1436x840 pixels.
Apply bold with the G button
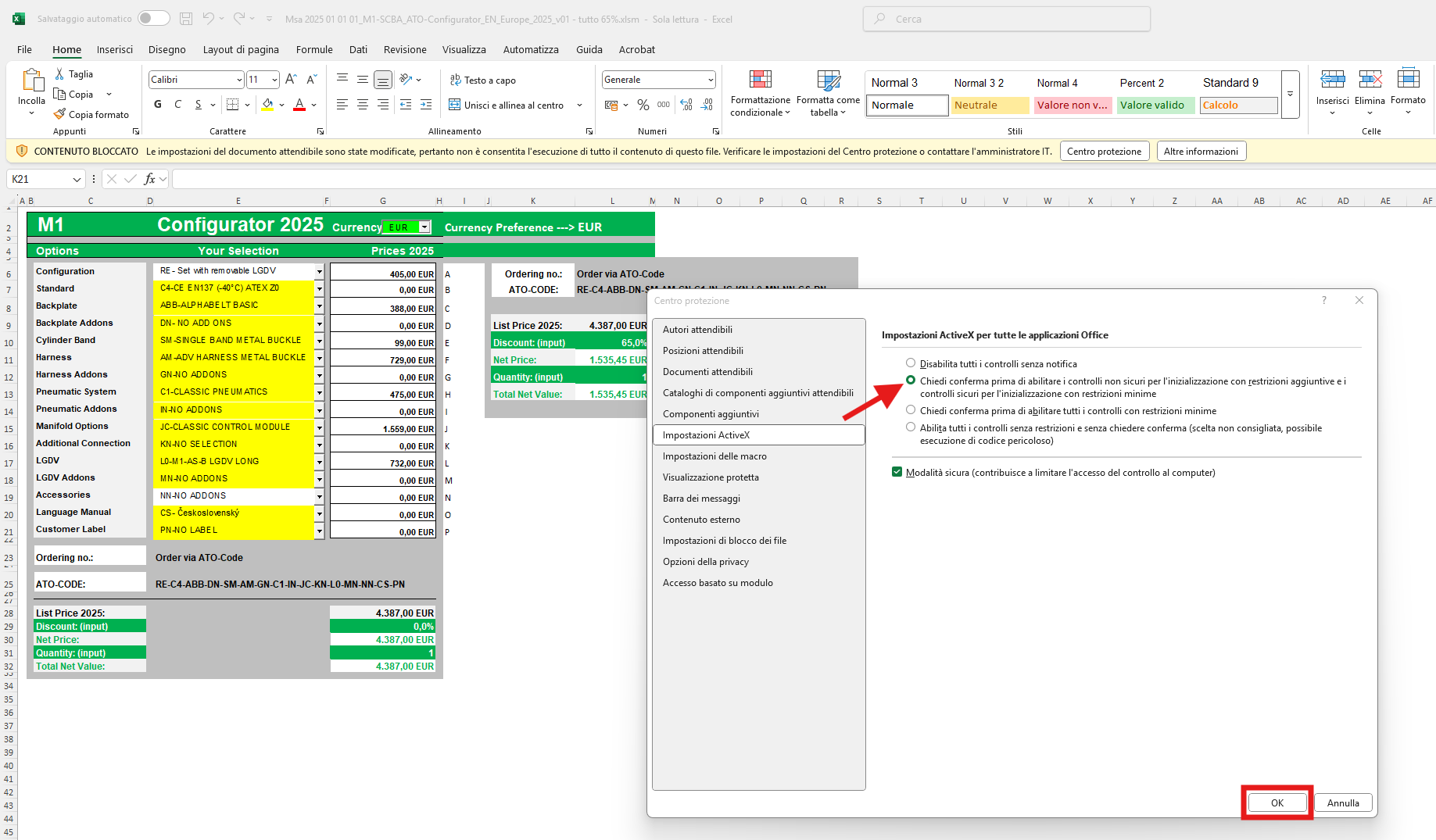[158, 105]
